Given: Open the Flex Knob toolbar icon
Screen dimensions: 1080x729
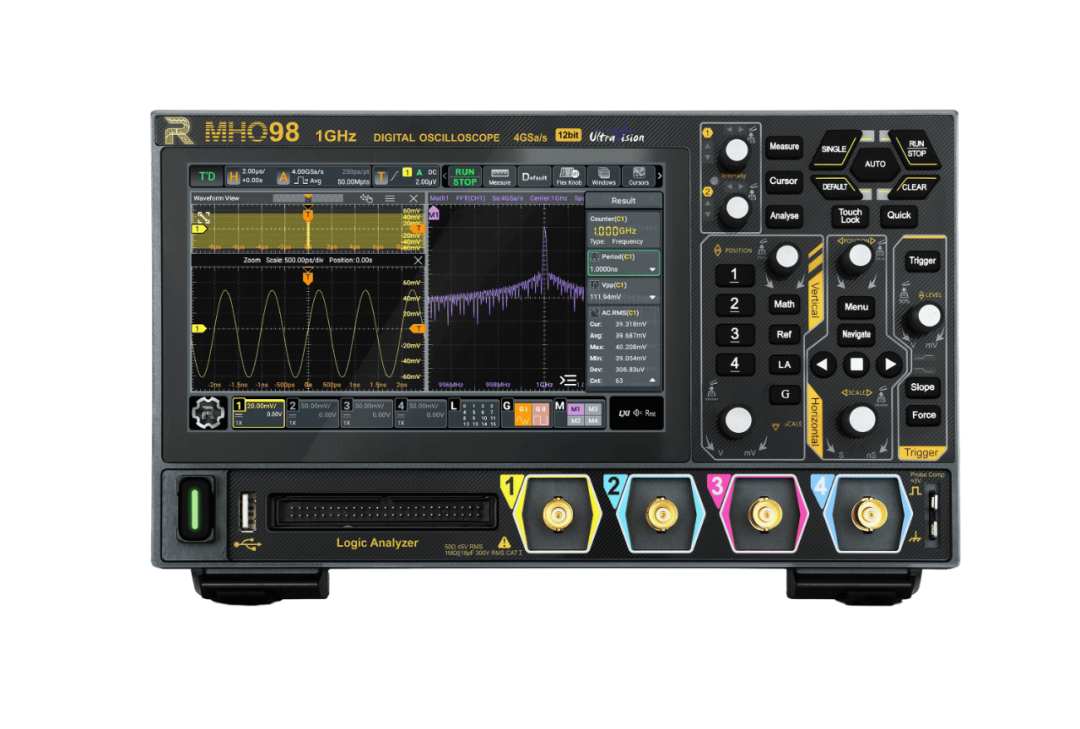Looking at the screenshot, I should point(569,176).
